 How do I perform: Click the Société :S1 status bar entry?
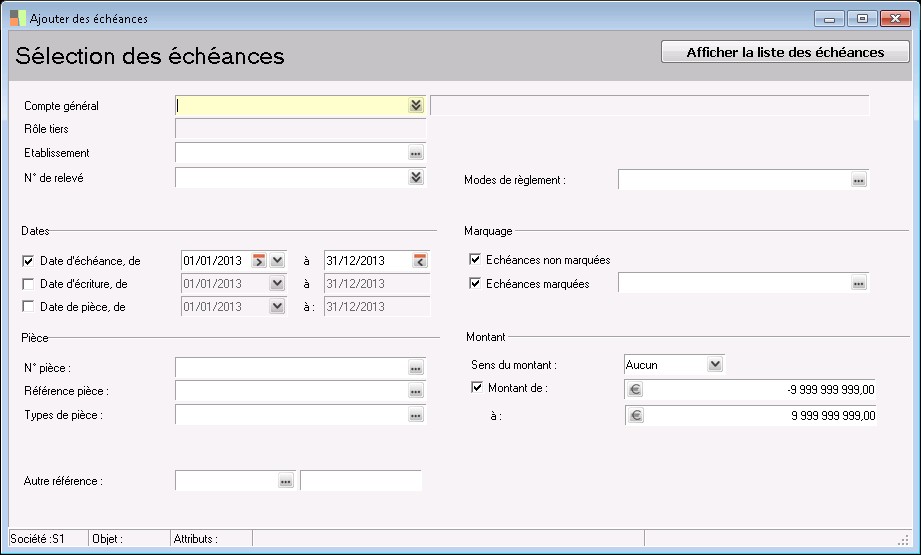[x=49, y=539]
